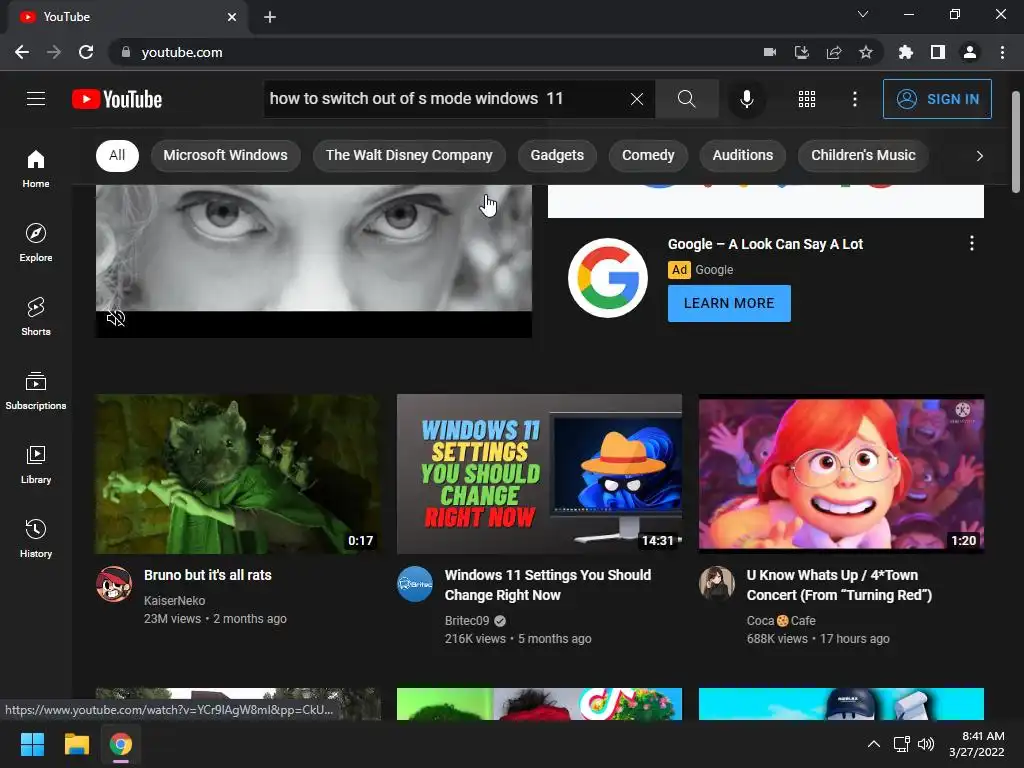This screenshot has width=1024, height=768.
Task: Open Bruno but it's all rats thumbnail
Action: click(238, 473)
